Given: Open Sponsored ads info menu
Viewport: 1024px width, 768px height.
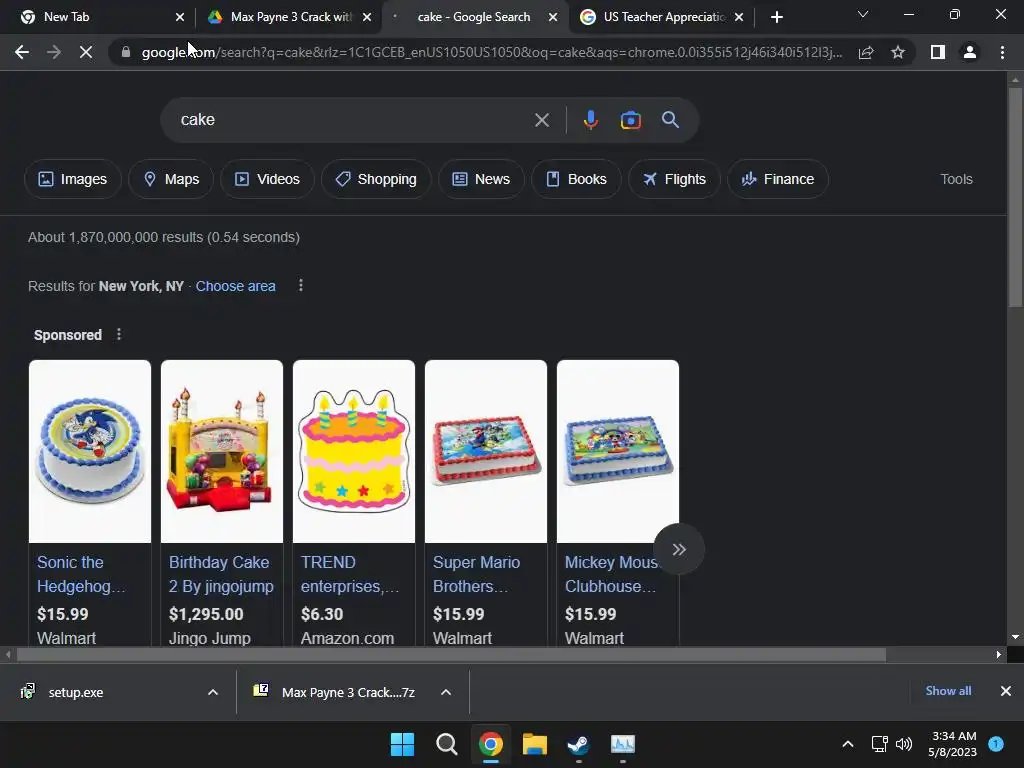Looking at the screenshot, I should [x=118, y=334].
